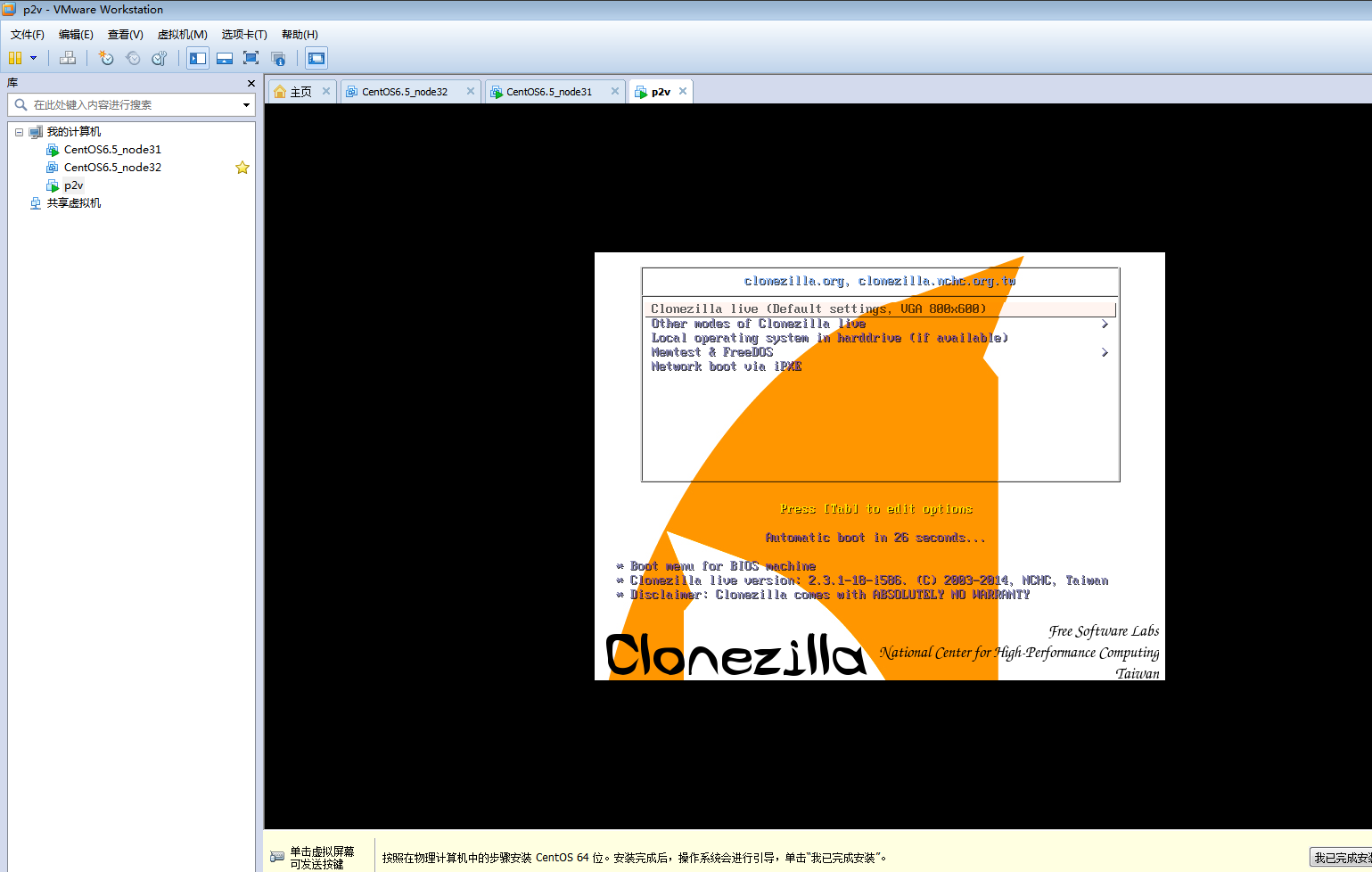
Task: Take a snapshot of the virtual machine
Action: [106, 58]
